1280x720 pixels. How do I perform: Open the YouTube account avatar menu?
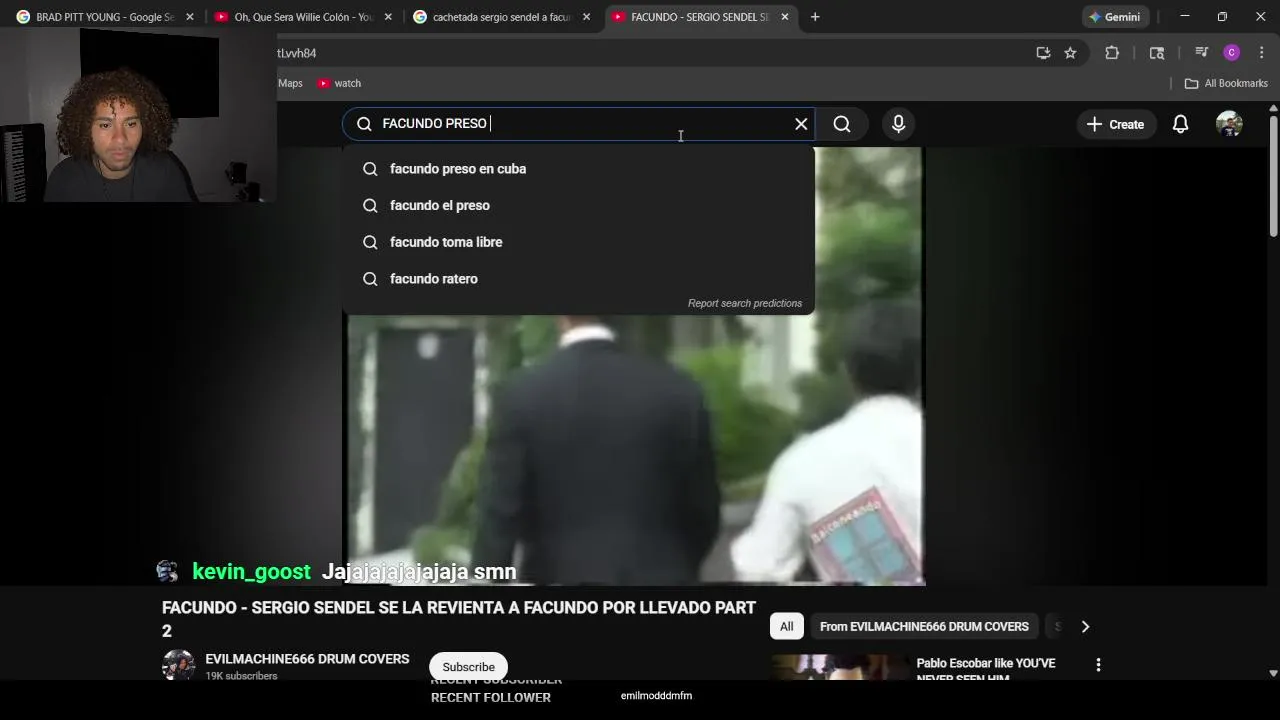(x=1229, y=124)
